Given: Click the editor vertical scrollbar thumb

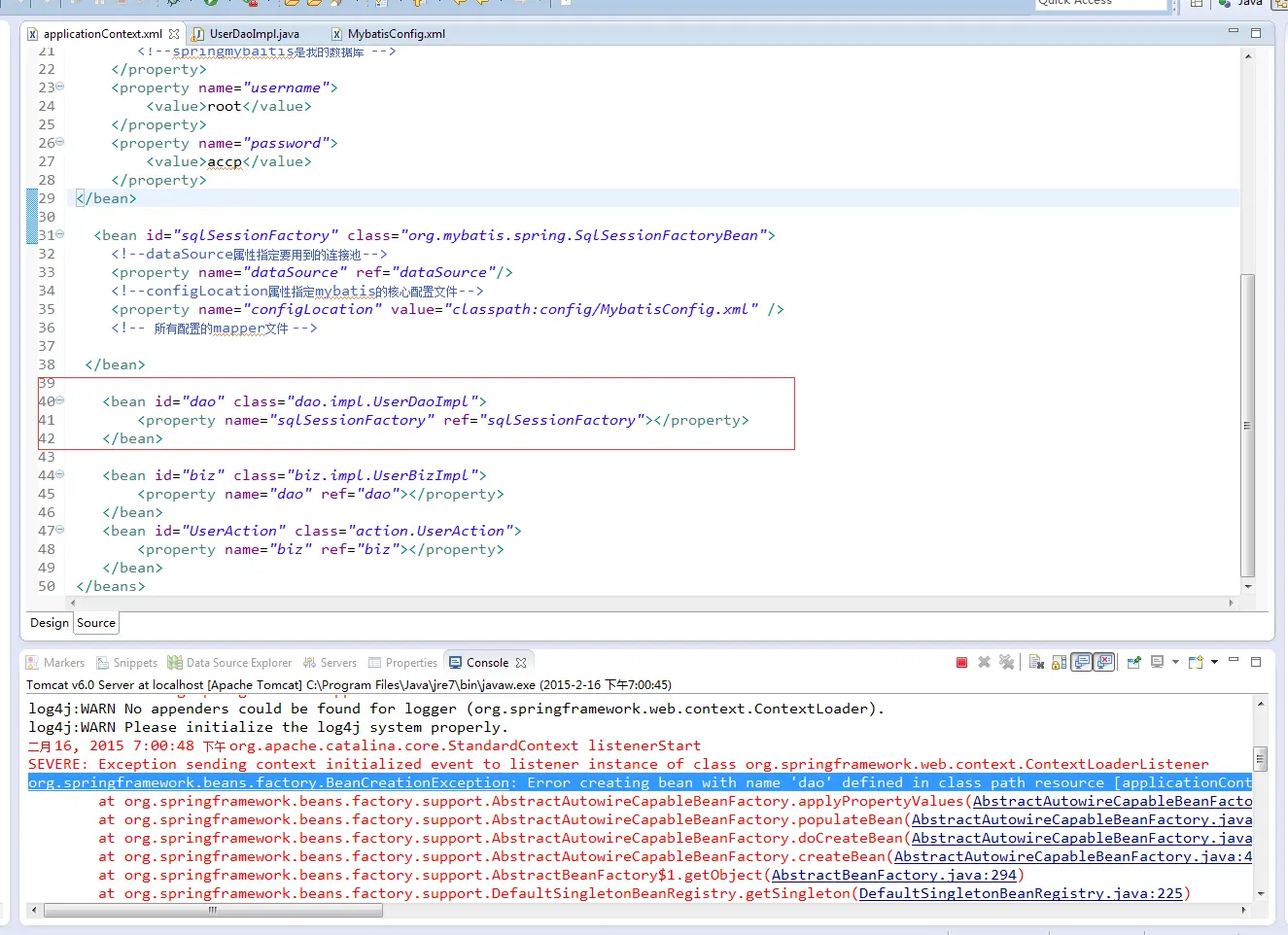Looking at the screenshot, I should (1248, 425).
